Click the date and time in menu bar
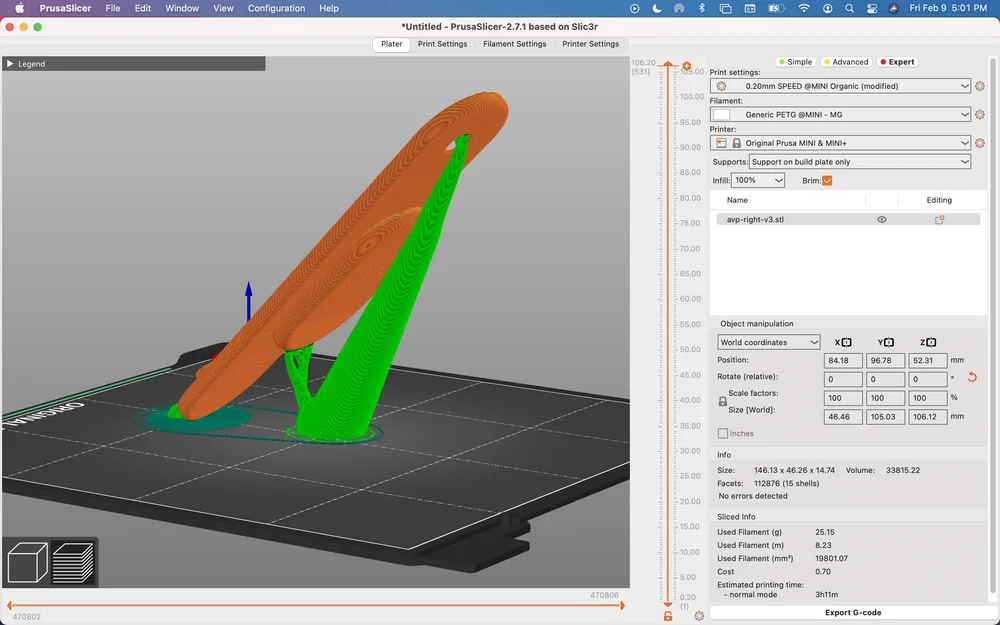 coord(948,8)
